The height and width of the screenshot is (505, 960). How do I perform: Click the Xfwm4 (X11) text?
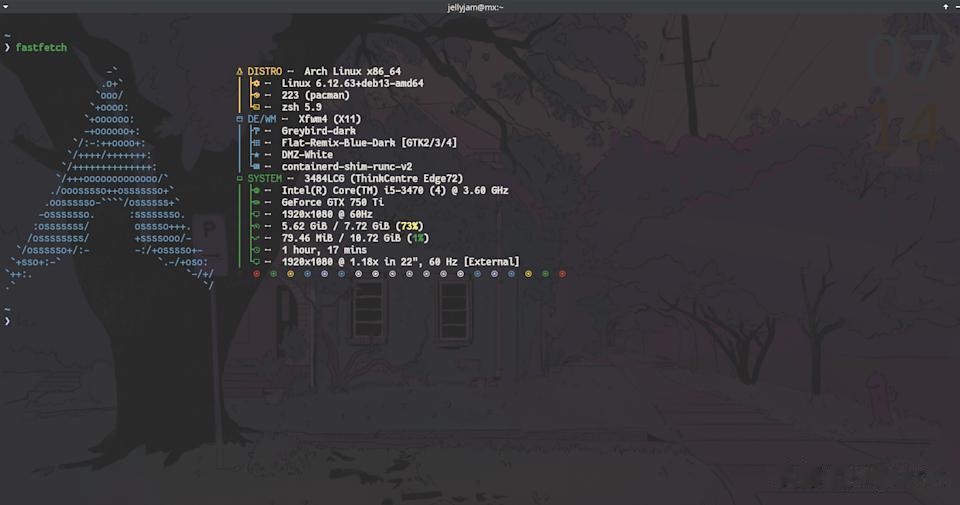(x=329, y=119)
